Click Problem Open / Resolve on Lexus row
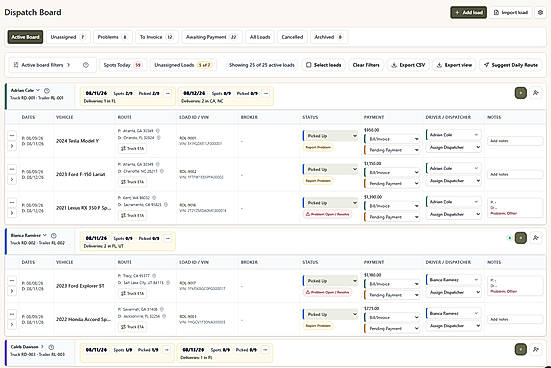This screenshot has width=551, height=368. pos(327,214)
